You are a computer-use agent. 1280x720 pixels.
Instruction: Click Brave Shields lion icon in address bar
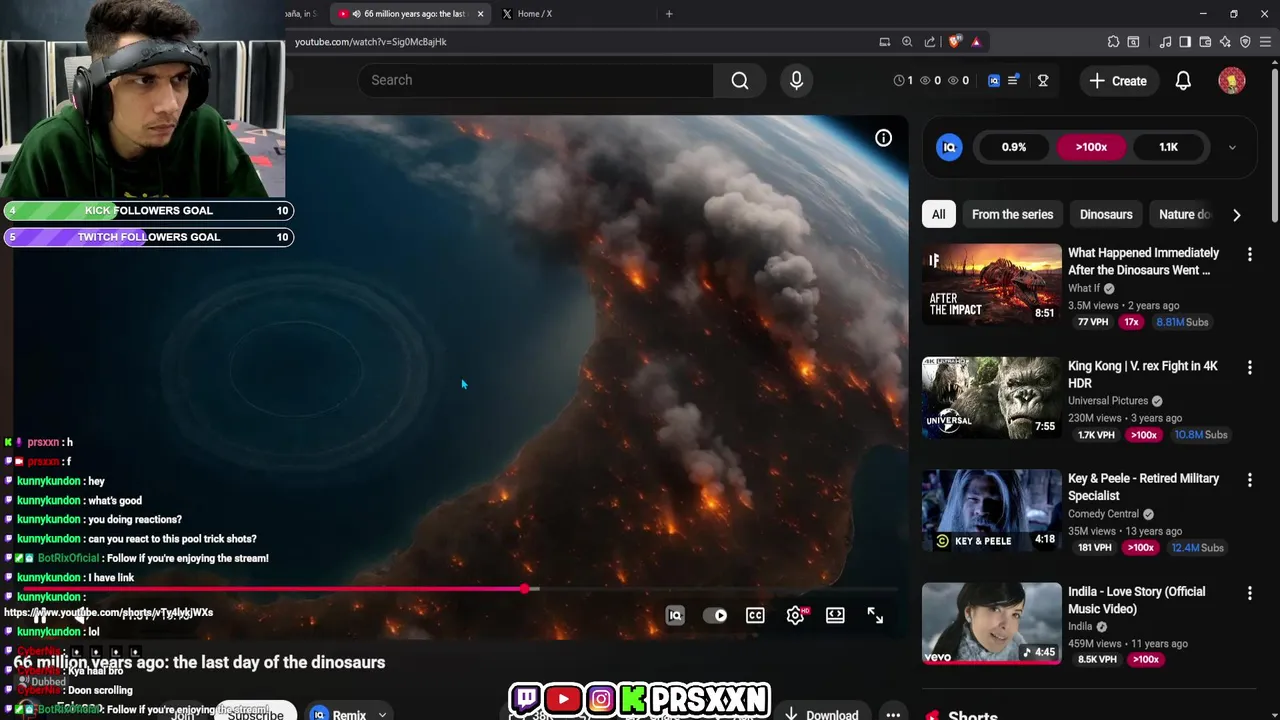[x=954, y=42]
